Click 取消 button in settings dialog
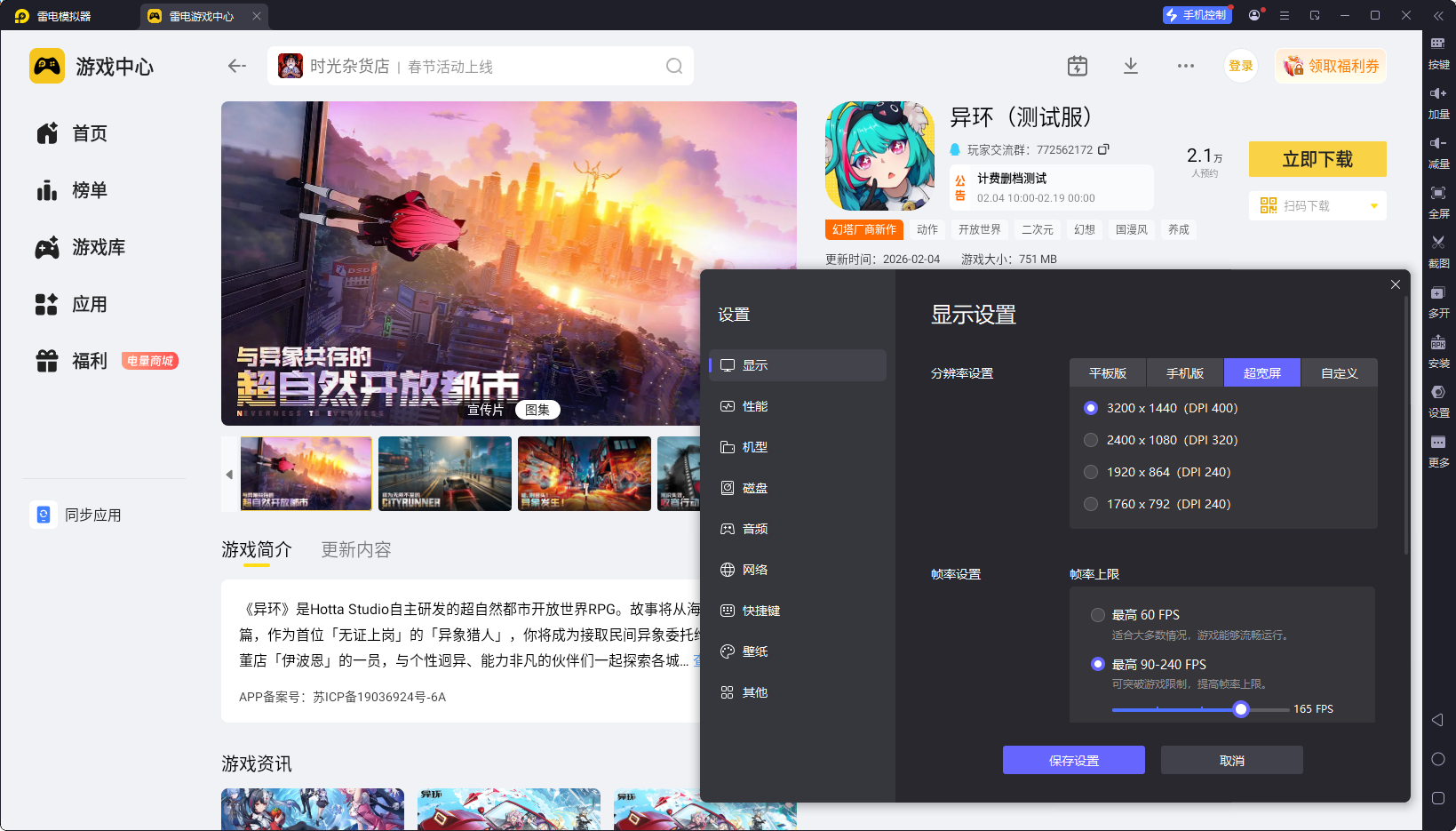 click(x=1232, y=760)
